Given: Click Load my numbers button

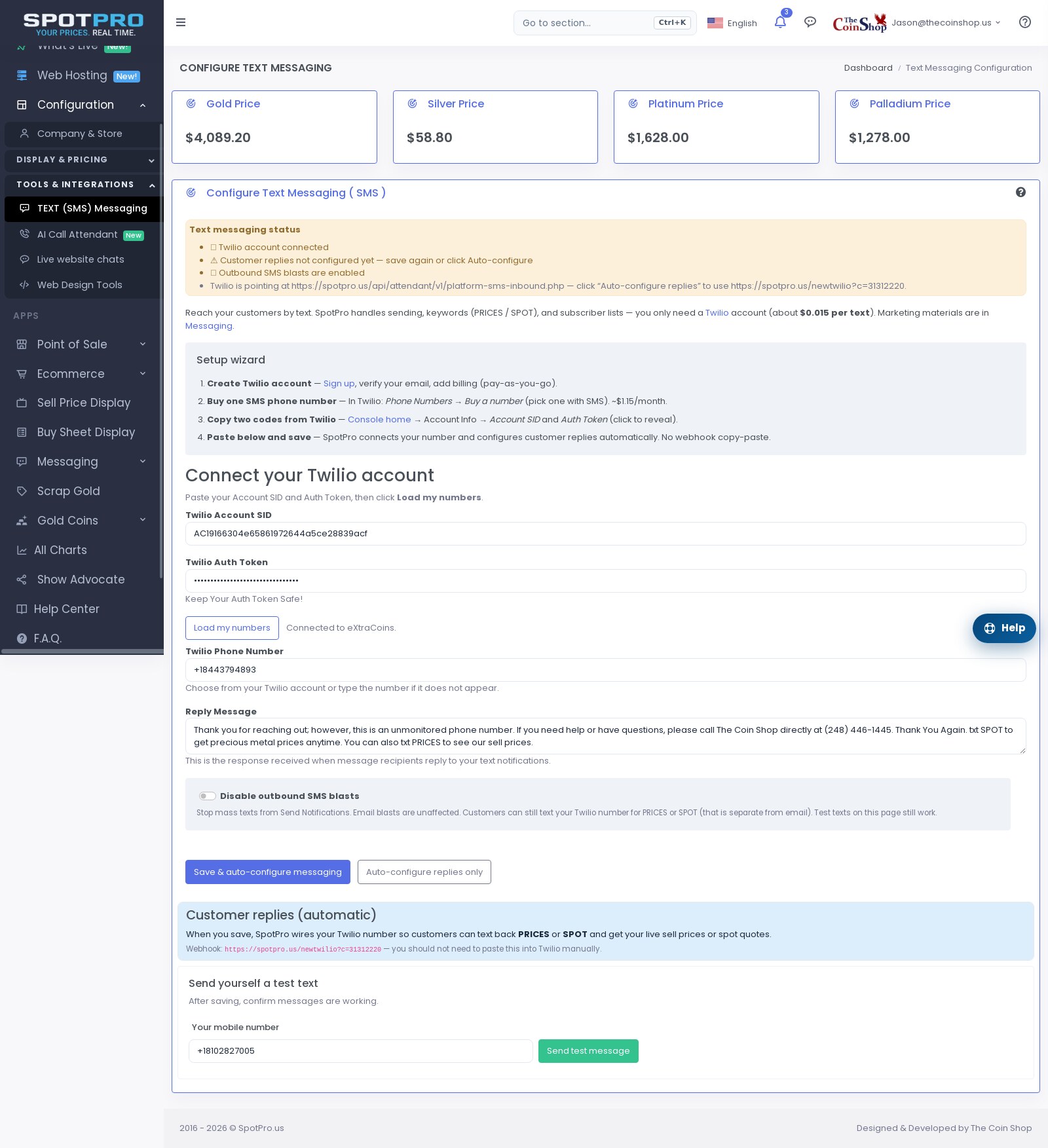Looking at the screenshot, I should point(232,628).
